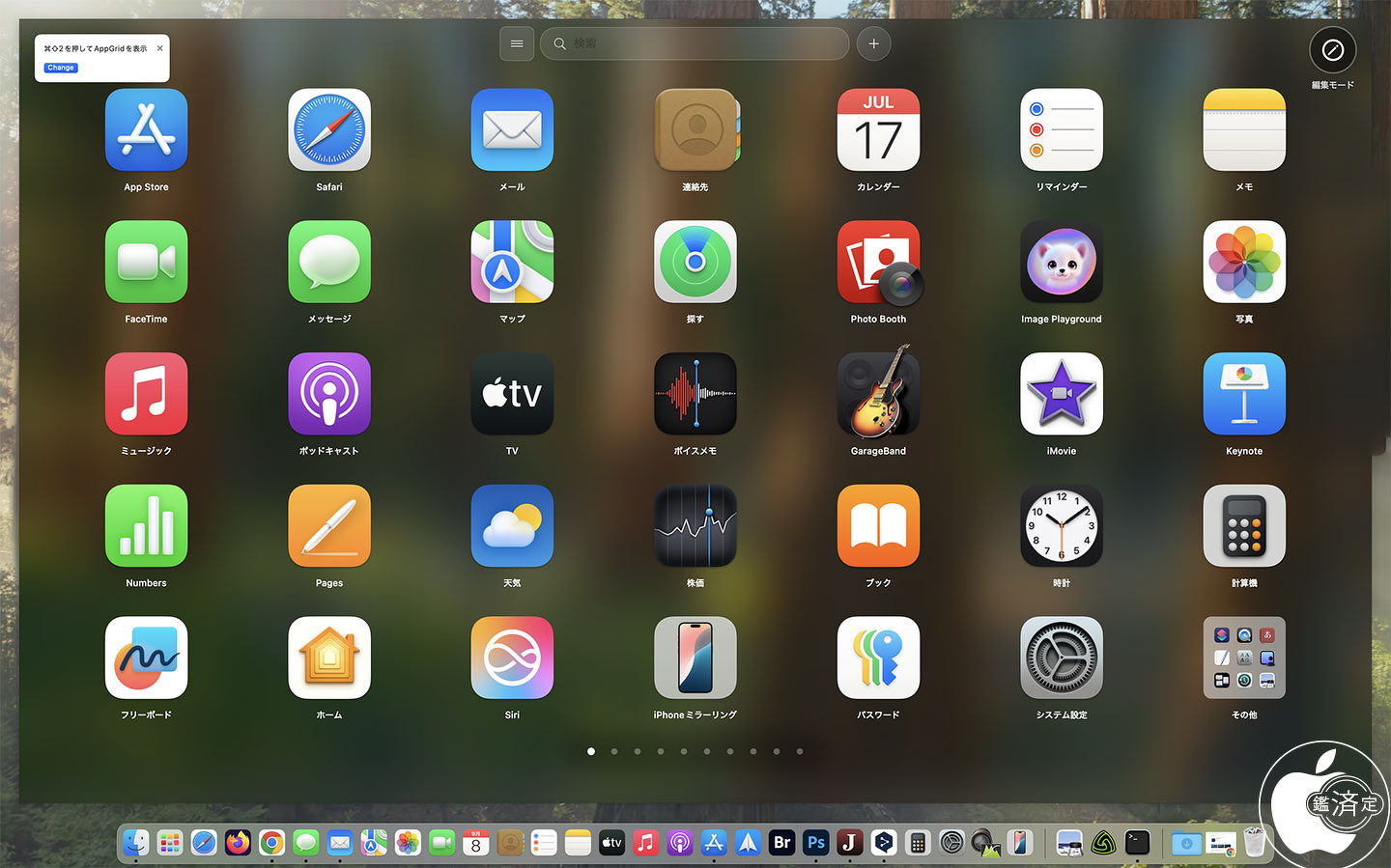Open the Keynote app icon
1391x868 pixels.
[x=1244, y=393]
